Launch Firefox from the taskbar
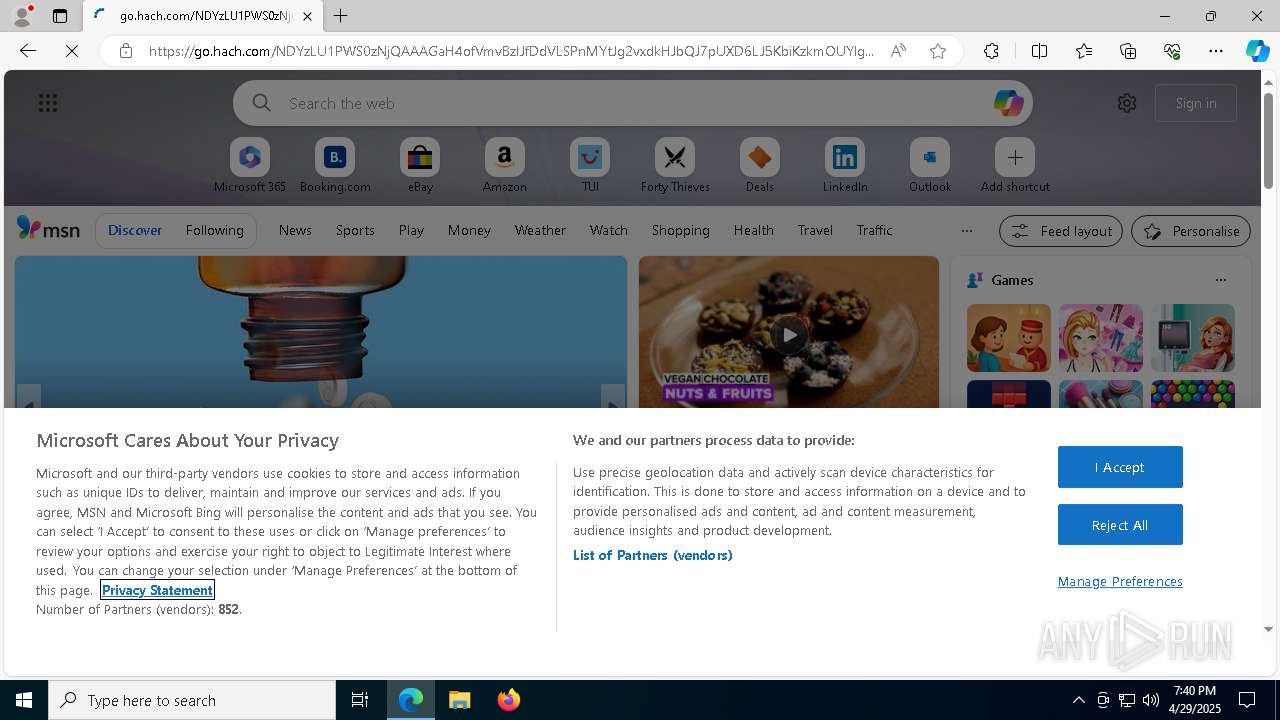1280x720 pixels. point(509,700)
